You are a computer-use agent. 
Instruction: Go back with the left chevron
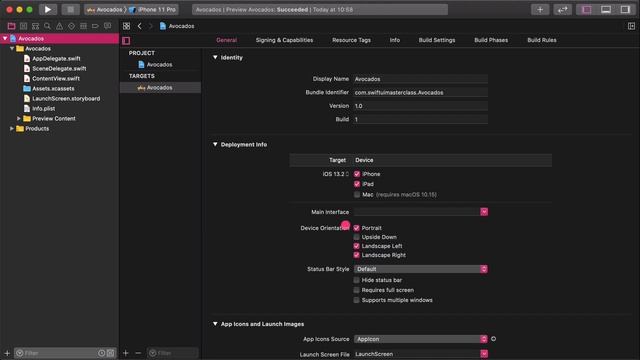point(140,26)
